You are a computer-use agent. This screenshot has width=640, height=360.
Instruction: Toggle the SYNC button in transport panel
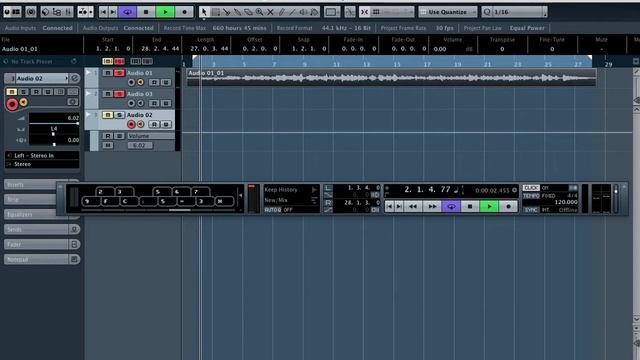tap(531, 210)
